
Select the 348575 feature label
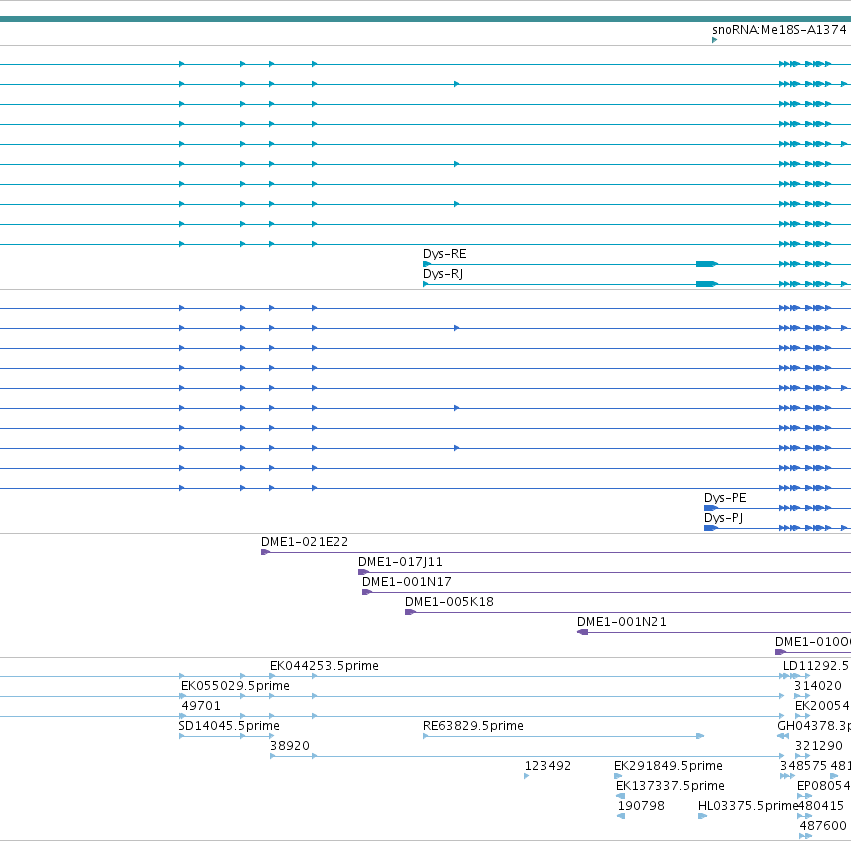803,767
